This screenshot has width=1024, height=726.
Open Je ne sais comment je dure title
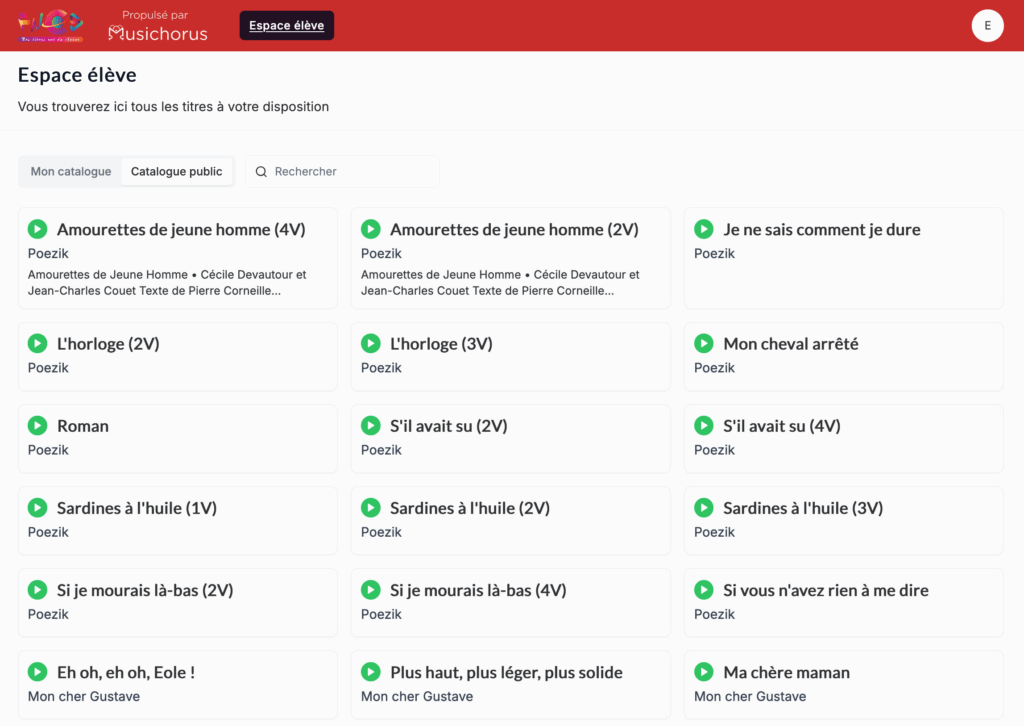pos(821,230)
